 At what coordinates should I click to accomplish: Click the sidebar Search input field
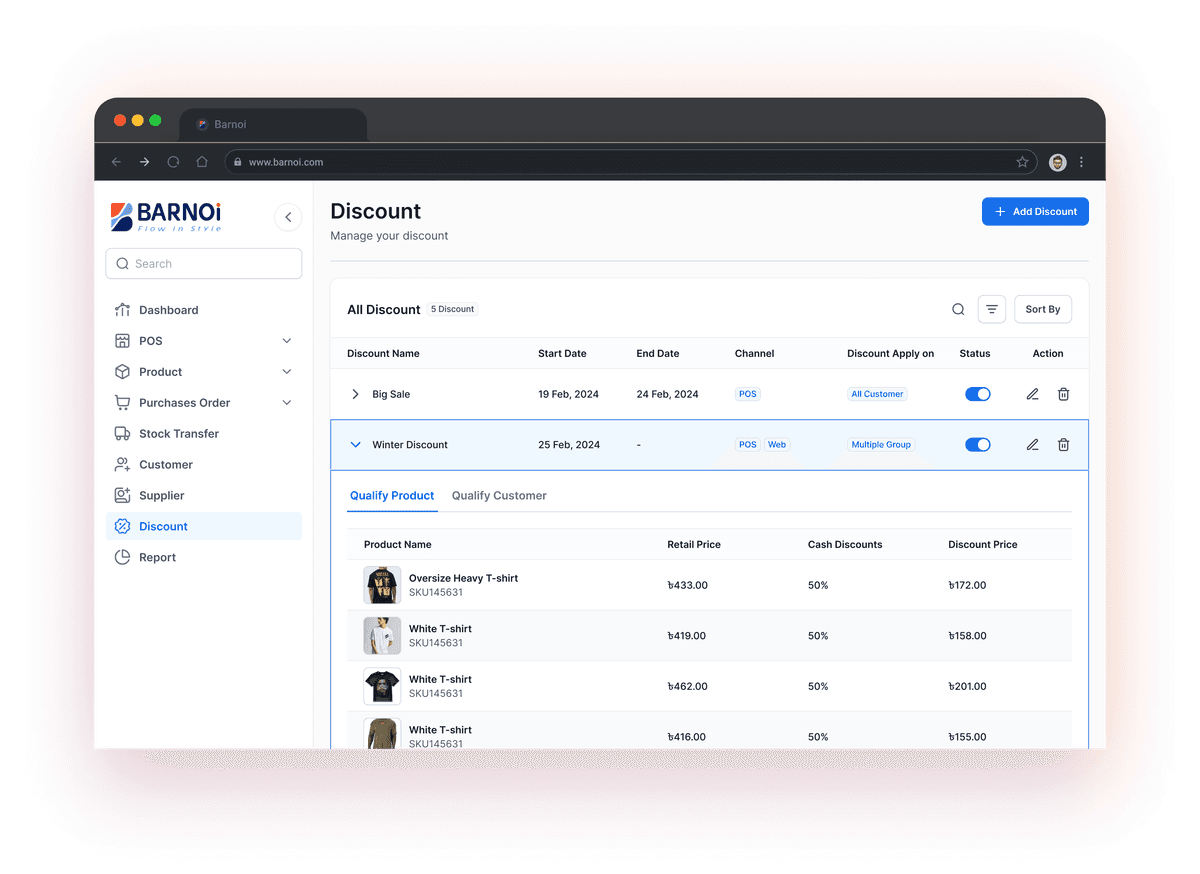204,264
